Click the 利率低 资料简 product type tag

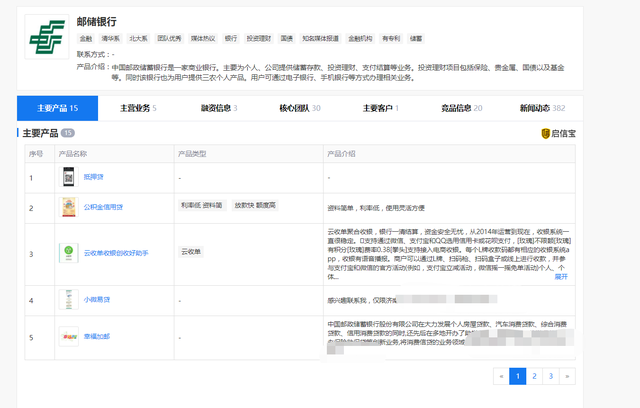(x=202, y=205)
